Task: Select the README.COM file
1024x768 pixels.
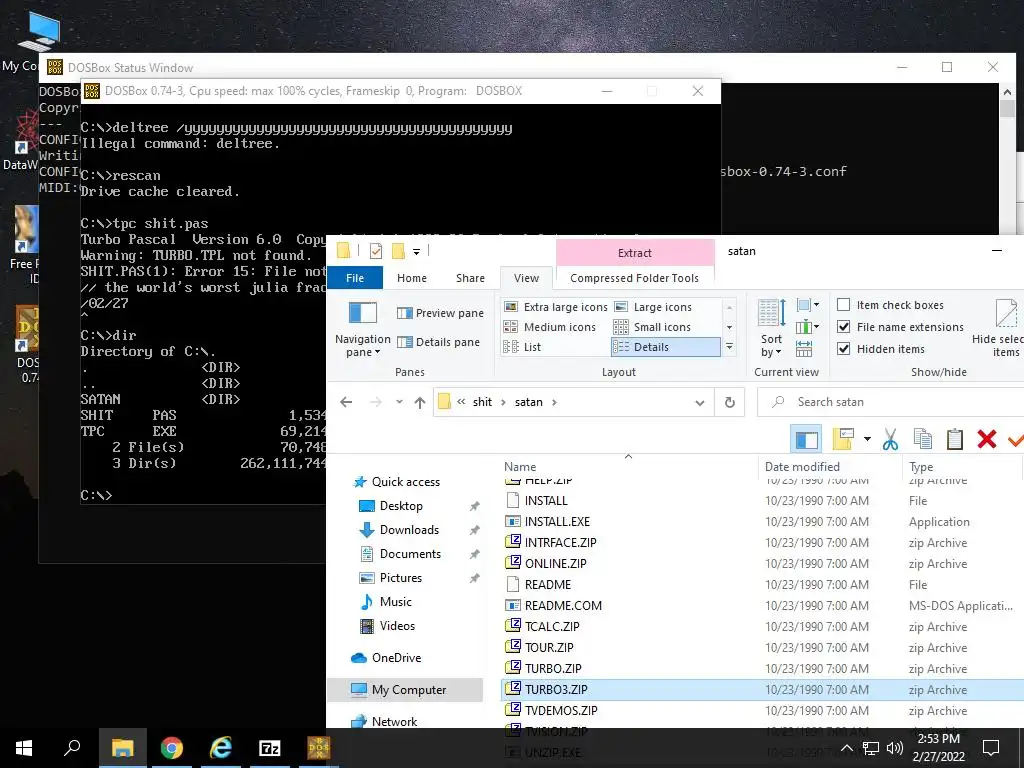Action: [563, 605]
